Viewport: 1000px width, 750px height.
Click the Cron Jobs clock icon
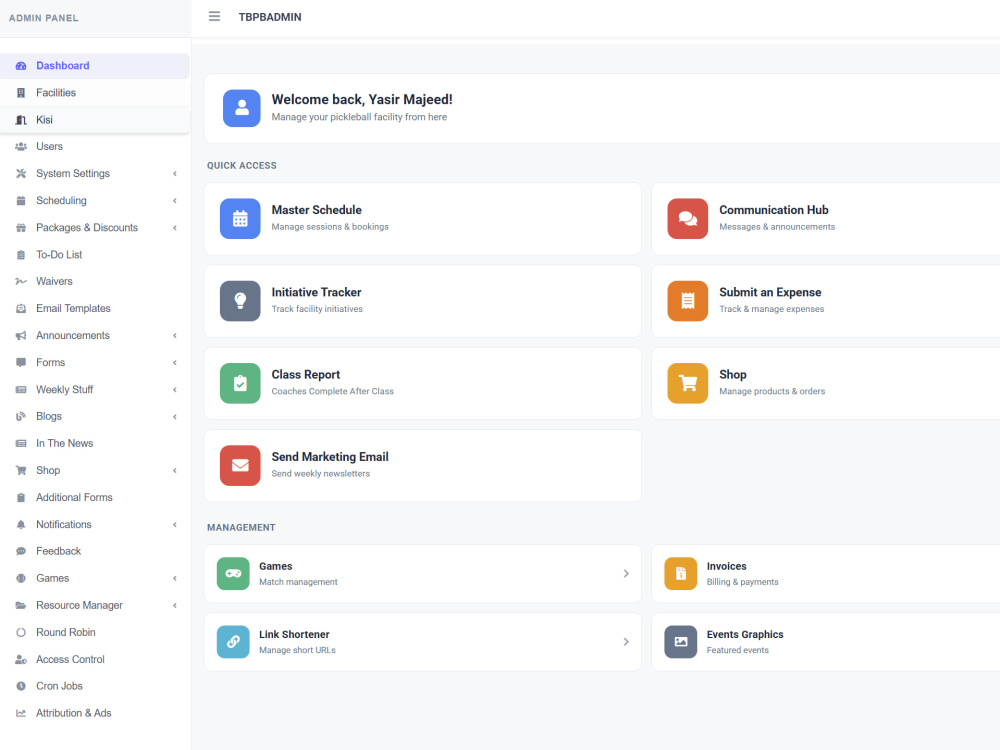[x=21, y=686]
